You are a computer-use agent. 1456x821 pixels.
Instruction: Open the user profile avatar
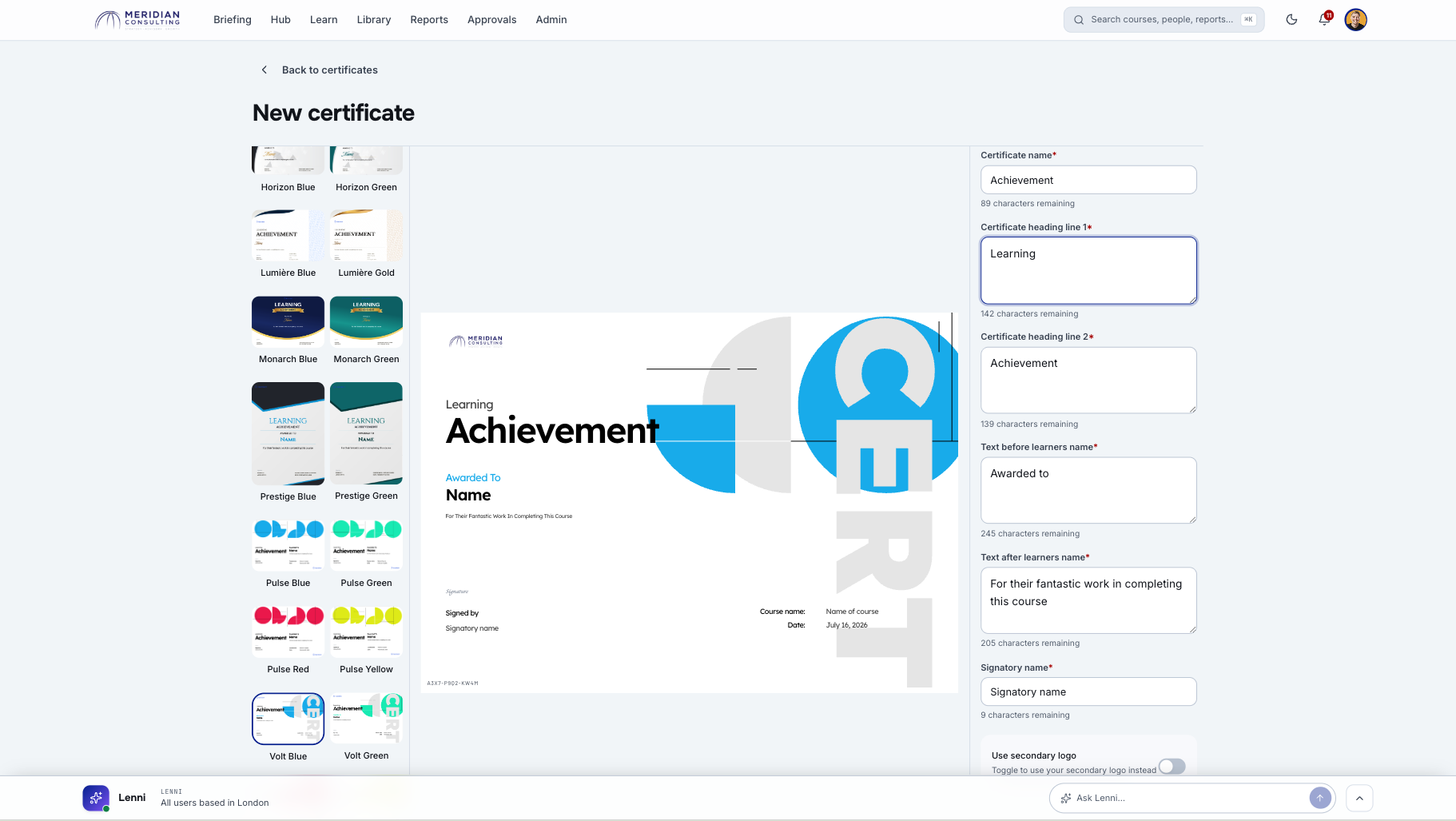click(x=1355, y=19)
